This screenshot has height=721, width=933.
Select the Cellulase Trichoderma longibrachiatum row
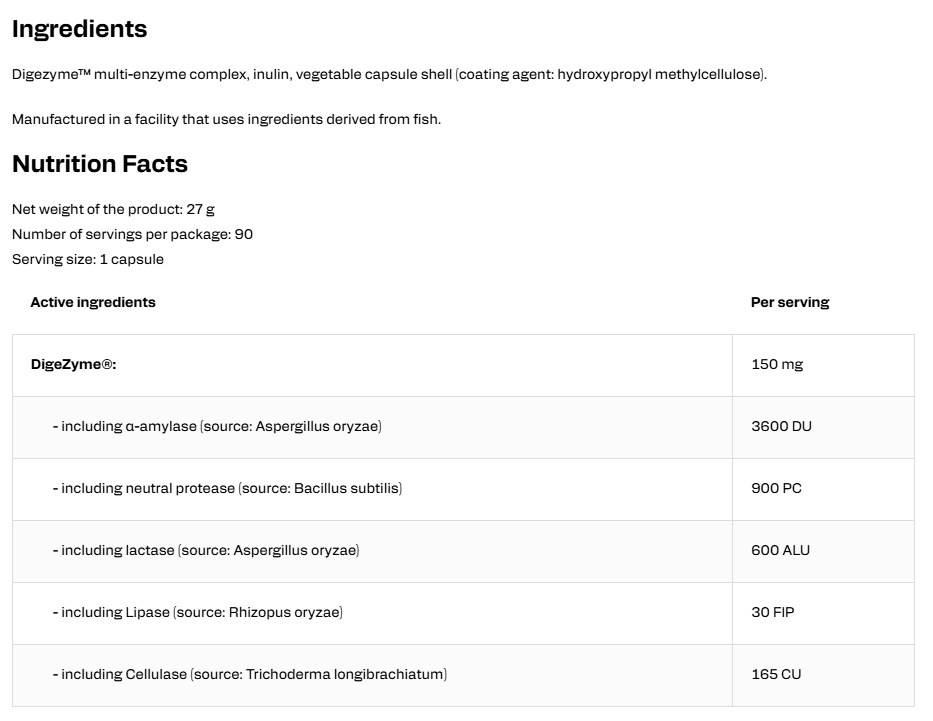pos(463,675)
